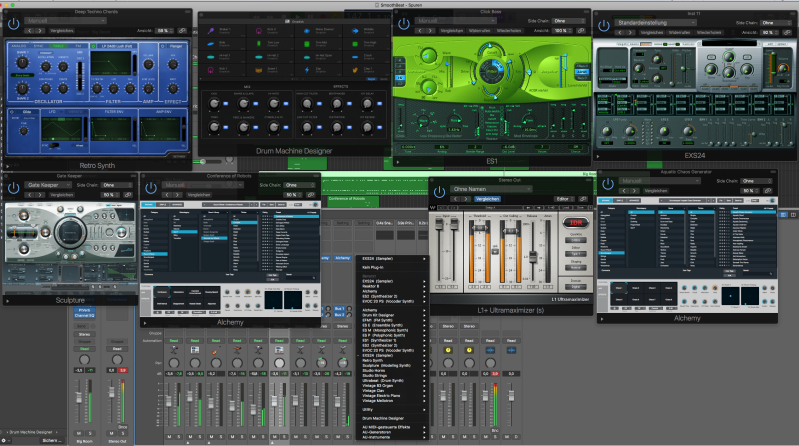Mute the Big Room channel strip

tap(79, 433)
